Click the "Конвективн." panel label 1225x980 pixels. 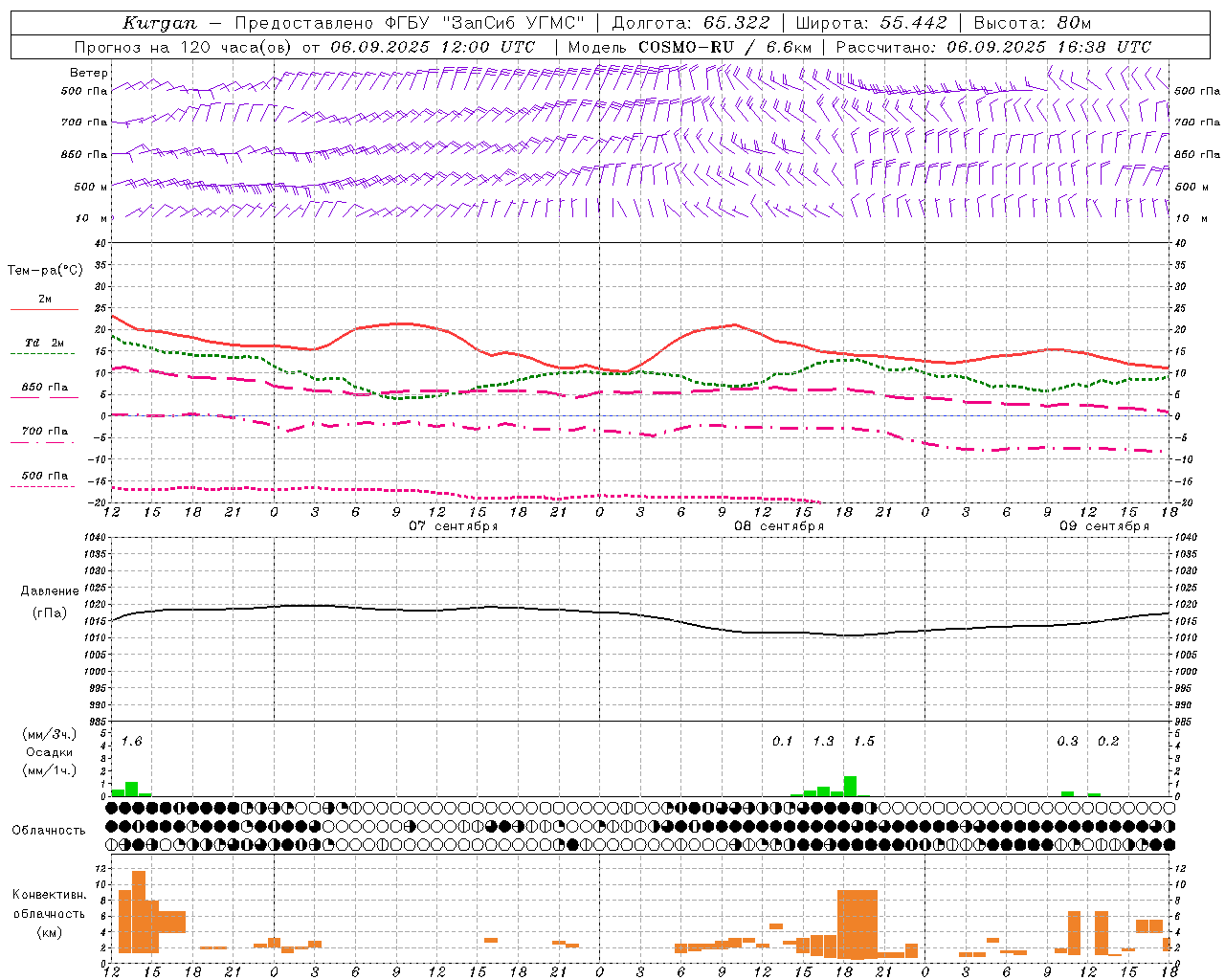click(x=49, y=895)
